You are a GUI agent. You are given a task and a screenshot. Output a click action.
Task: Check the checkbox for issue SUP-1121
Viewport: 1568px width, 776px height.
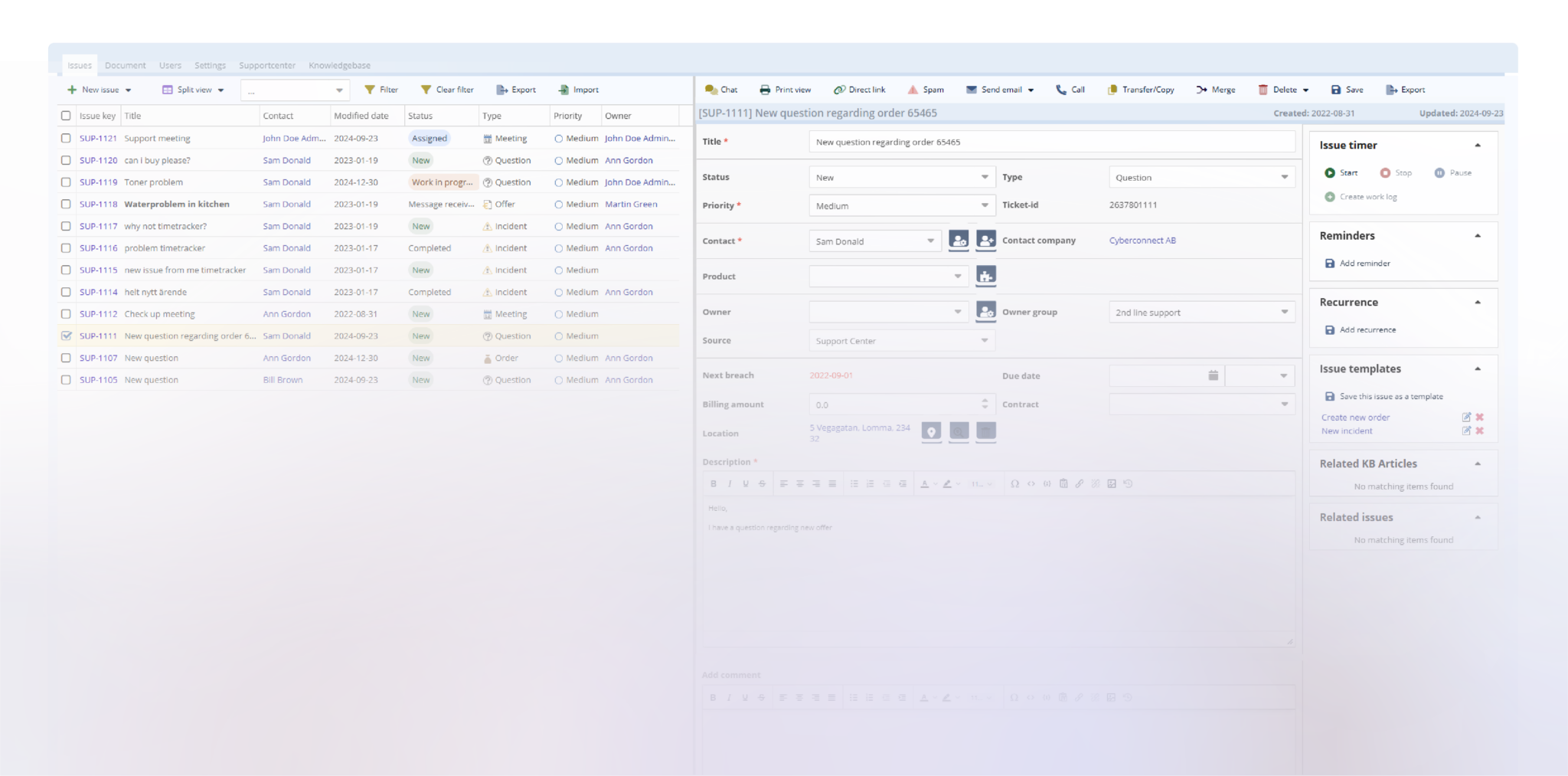(66, 138)
